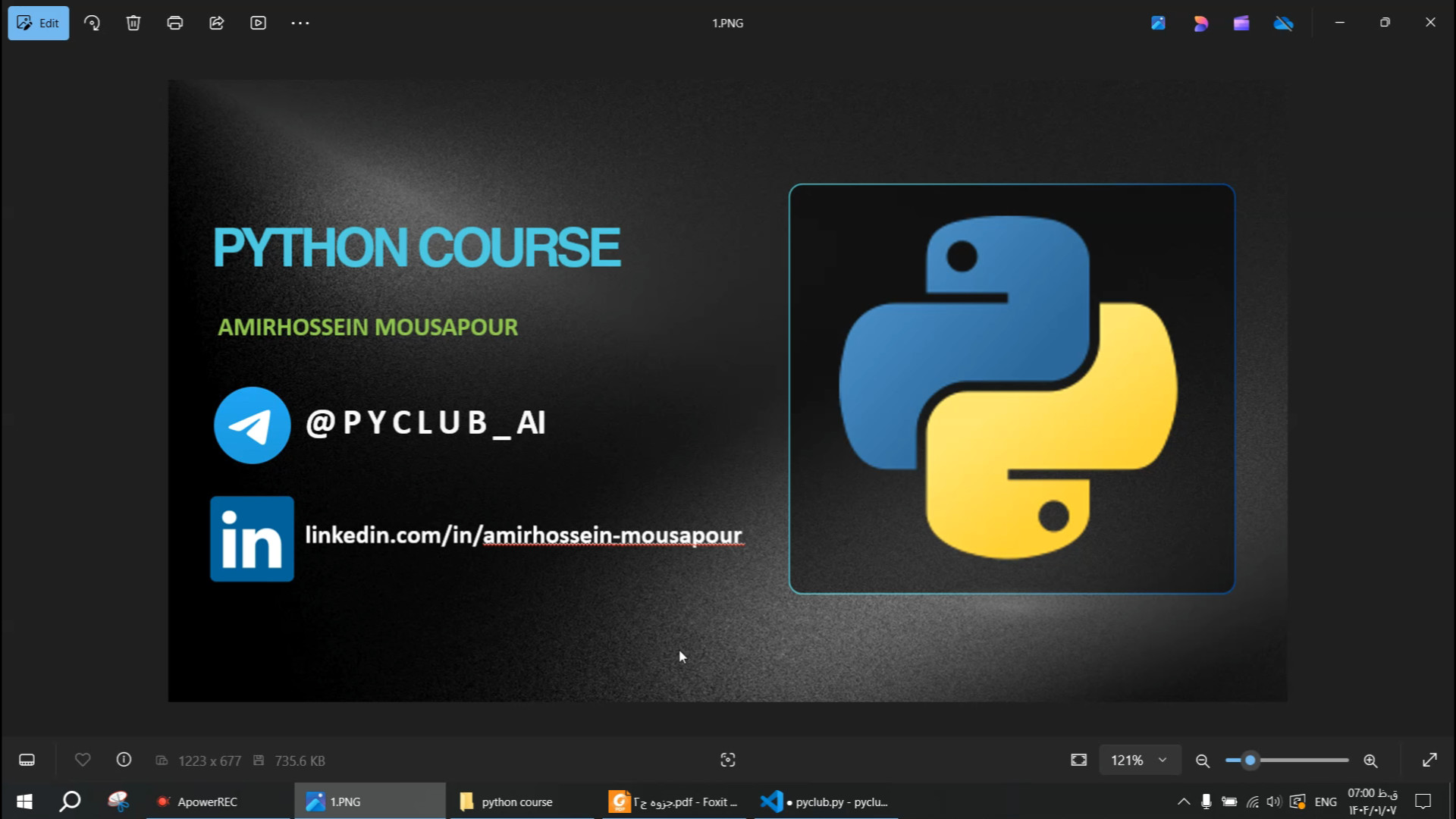This screenshot has width=1456, height=819.
Task: Click the image dimensions 1223 x 677
Action: pos(209,761)
